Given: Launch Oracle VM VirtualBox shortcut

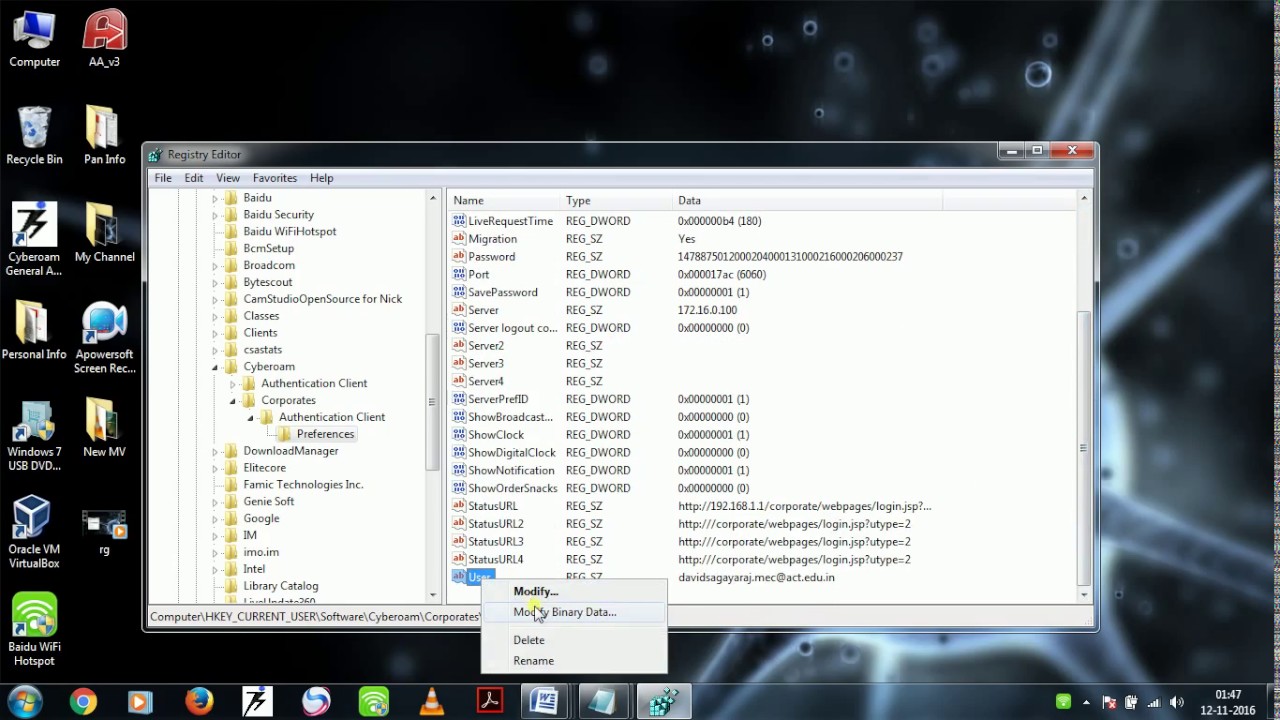Looking at the screenshot, I should [x=34, y=532].
